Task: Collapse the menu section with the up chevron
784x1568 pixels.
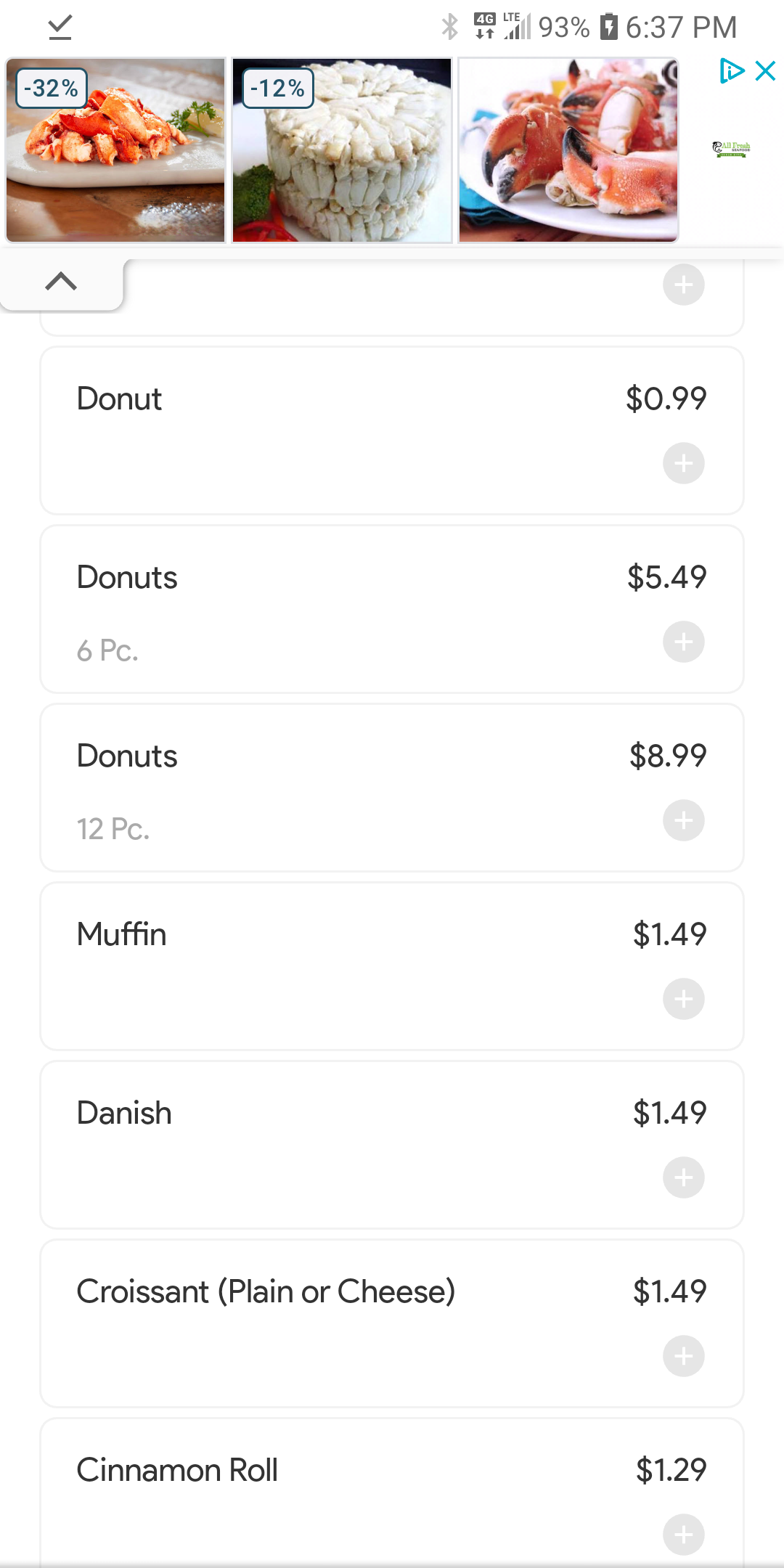Action: click(x=61, y=281)
